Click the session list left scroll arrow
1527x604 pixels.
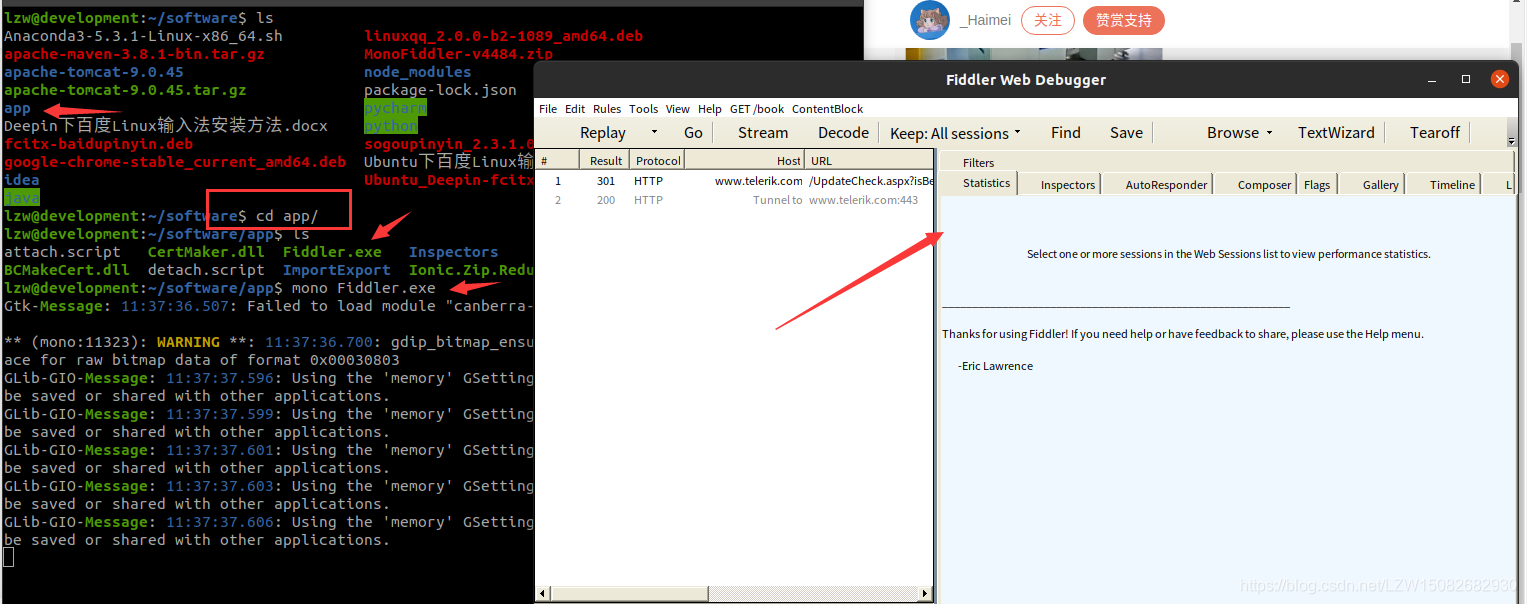pyautogui.click(x=544, y=594)
